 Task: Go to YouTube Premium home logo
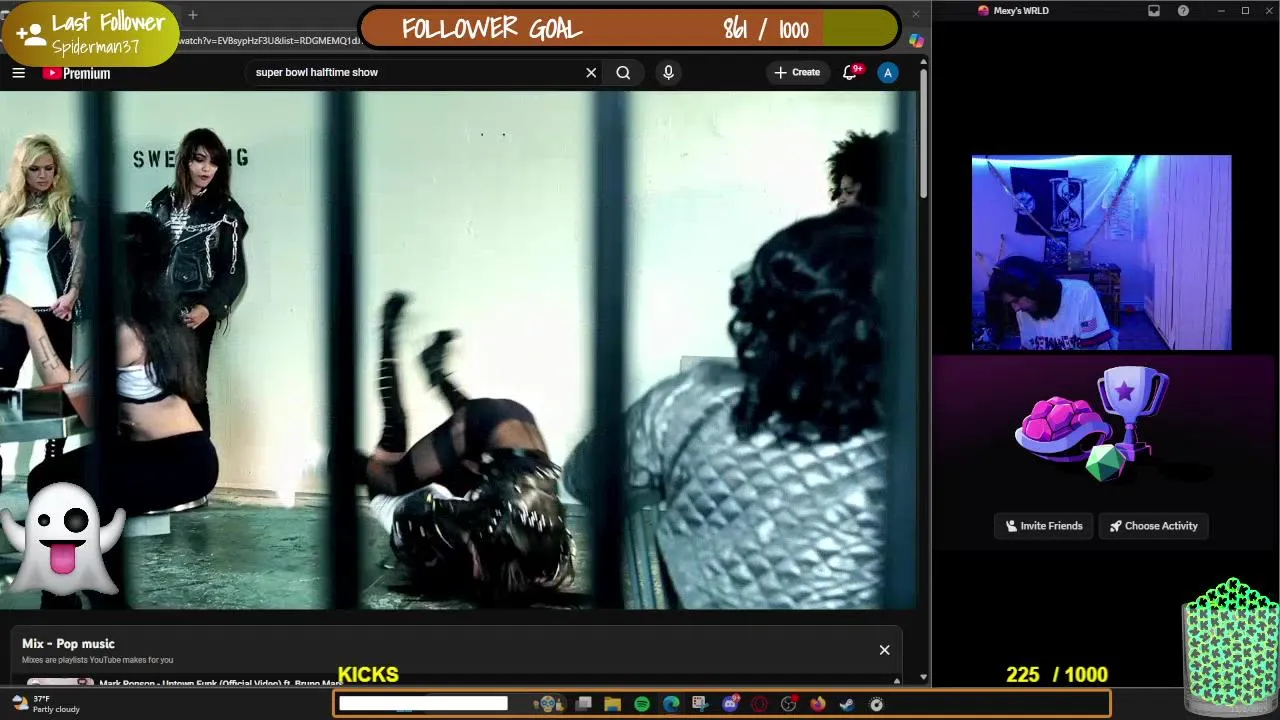(x=76, y=73)
